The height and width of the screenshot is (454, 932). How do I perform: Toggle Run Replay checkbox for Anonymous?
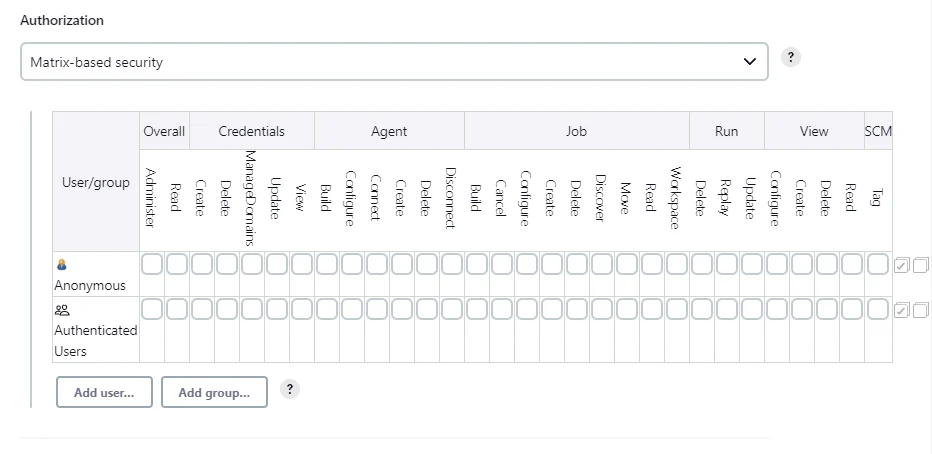click(726, 264)
